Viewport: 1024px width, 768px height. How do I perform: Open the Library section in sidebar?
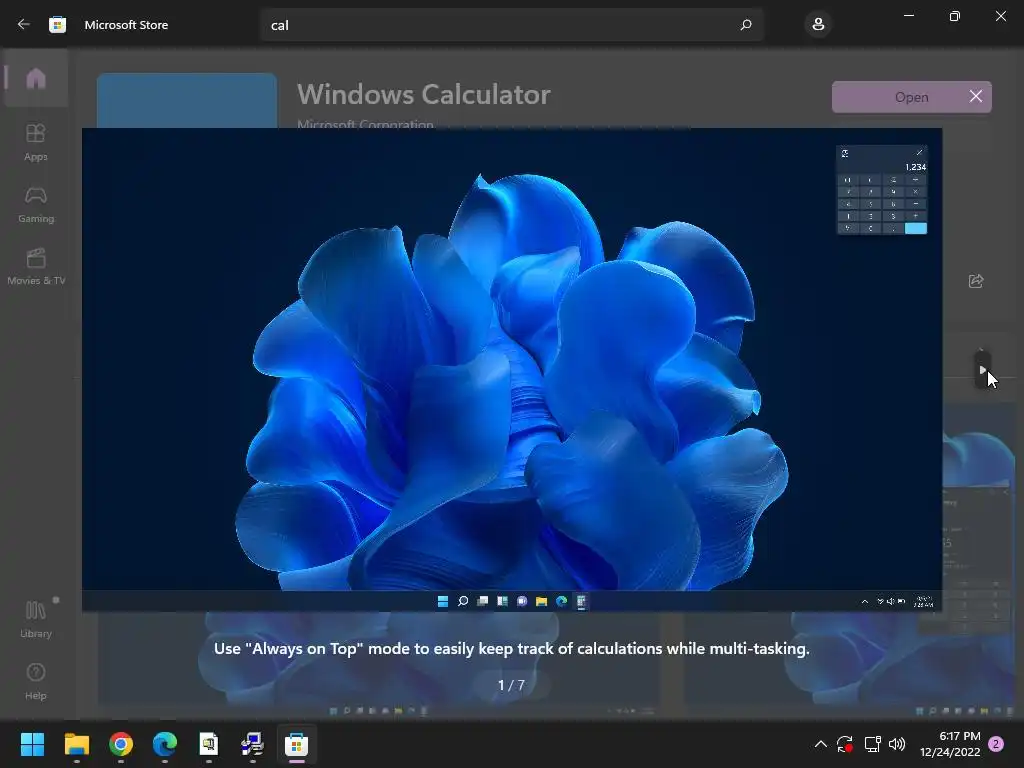tap(36, 619)
